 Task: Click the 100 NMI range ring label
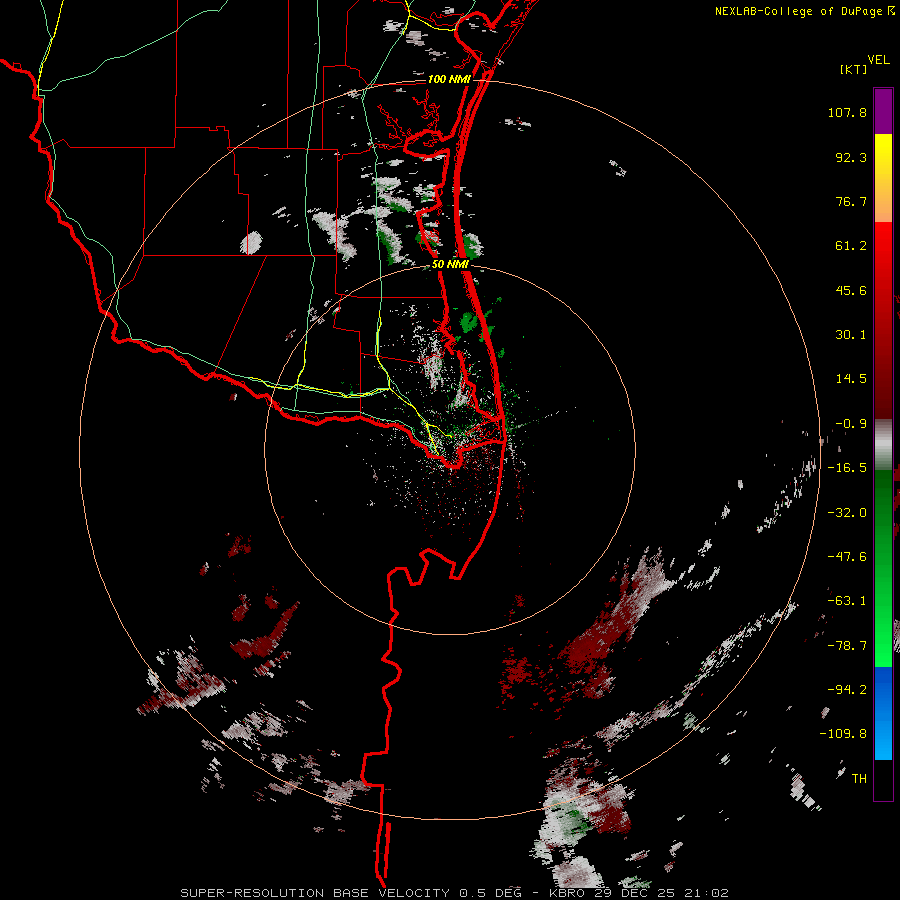pos(449,79)
